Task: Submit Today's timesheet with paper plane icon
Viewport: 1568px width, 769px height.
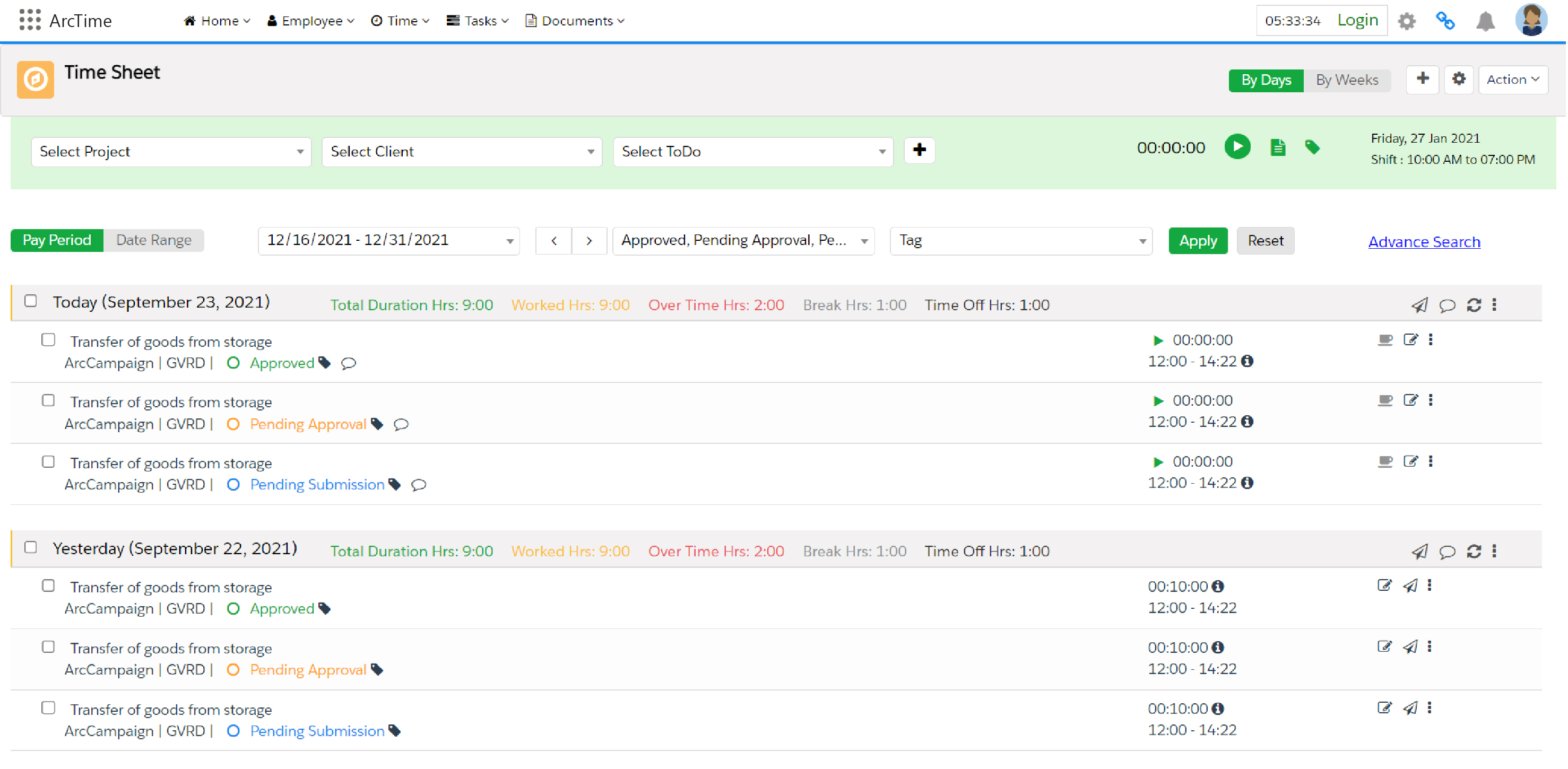Action: (x=1419, y=305)
